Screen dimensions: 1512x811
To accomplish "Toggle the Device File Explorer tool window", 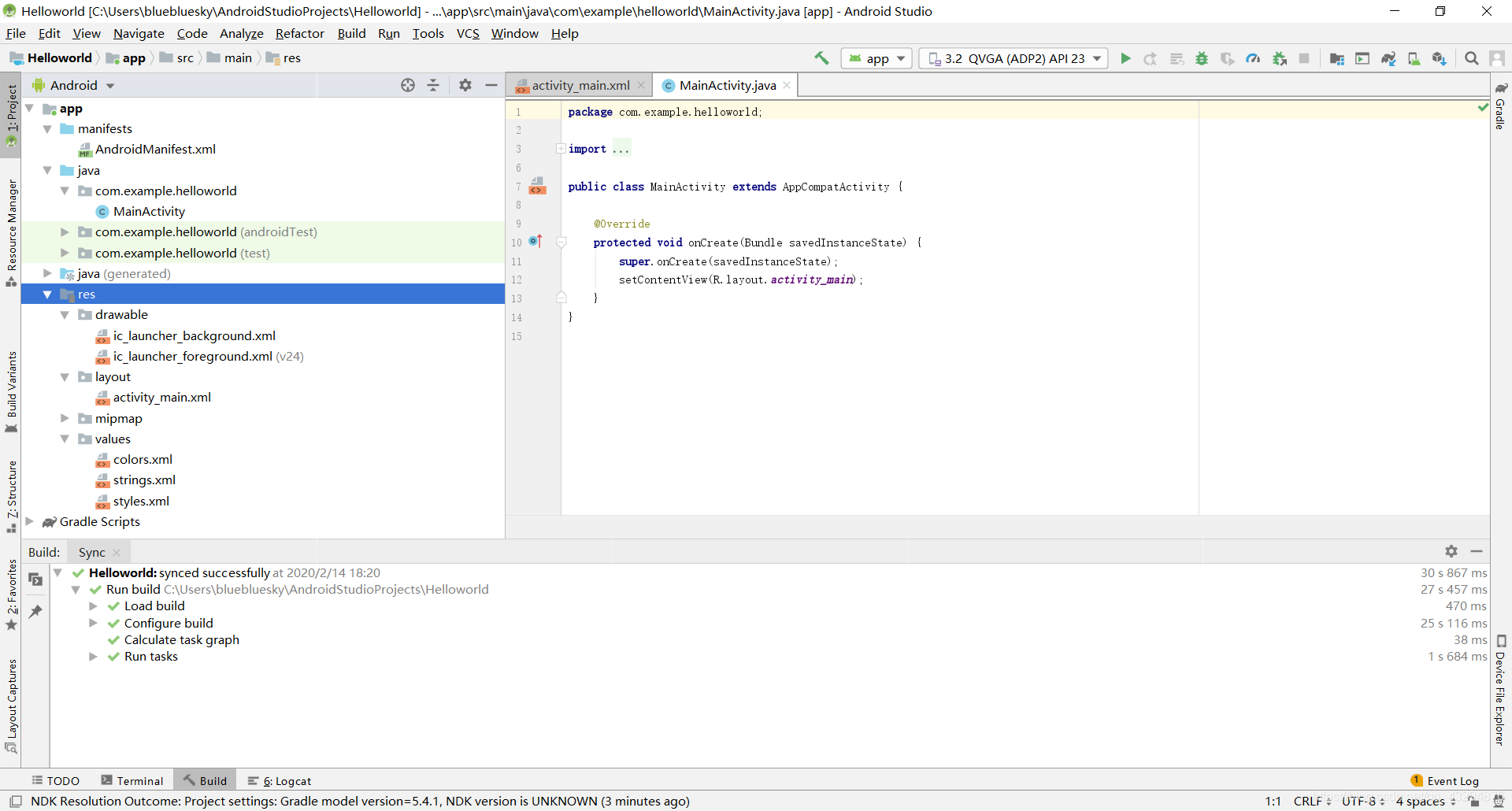I will coord(1501,690).
